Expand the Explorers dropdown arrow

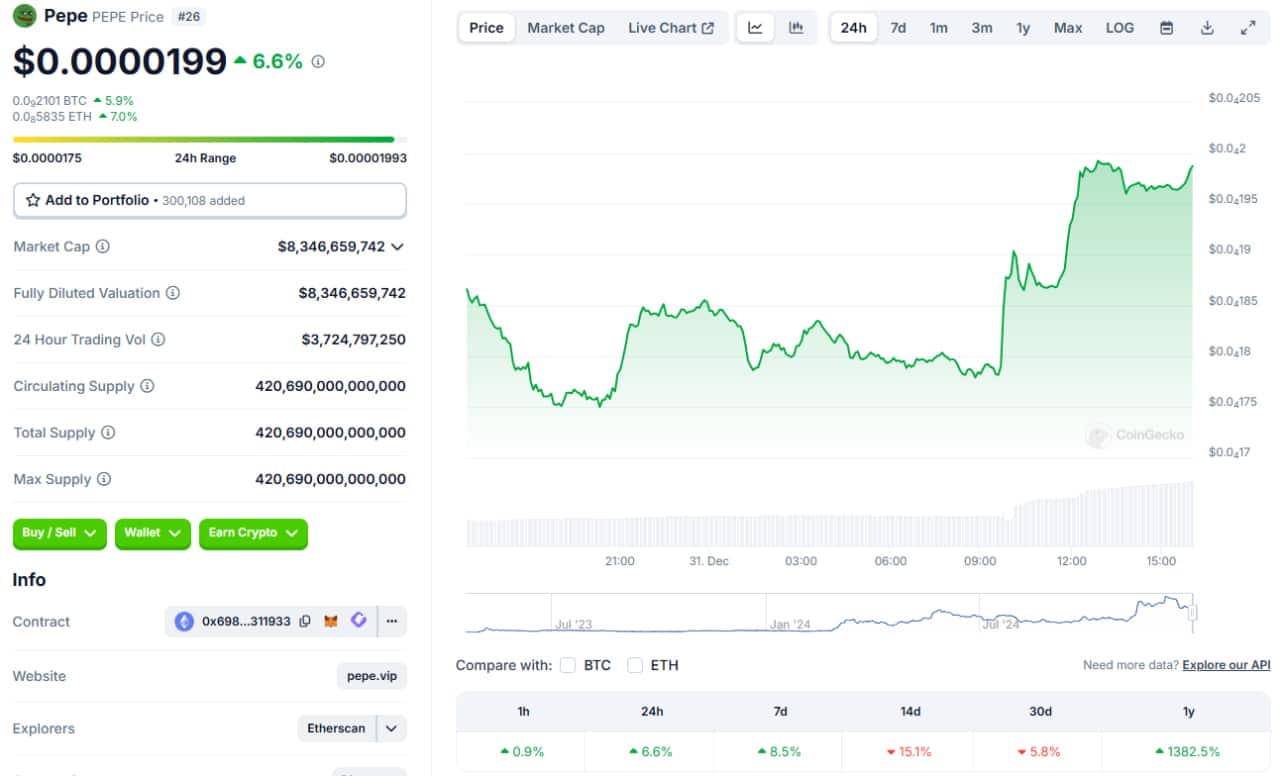pyautogui.click(x=392, y=729)
